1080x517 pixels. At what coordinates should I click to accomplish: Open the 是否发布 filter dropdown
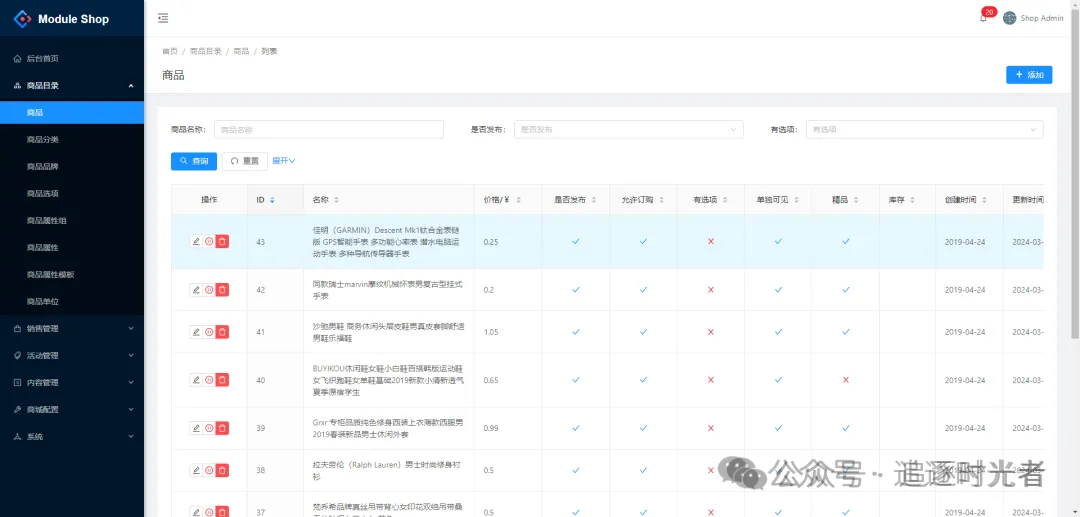(628, 129)
